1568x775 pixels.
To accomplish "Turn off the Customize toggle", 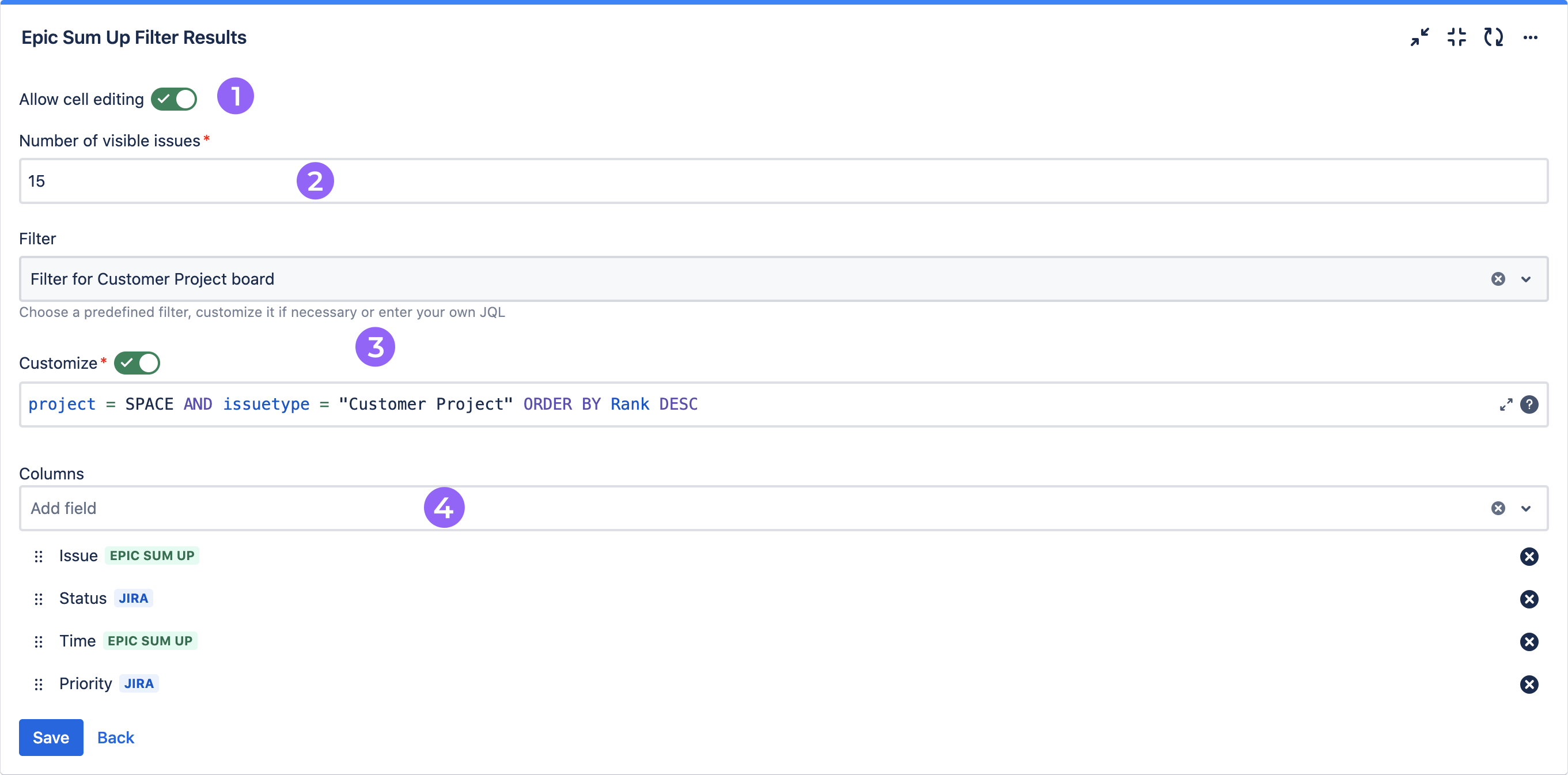I will 137,363.
